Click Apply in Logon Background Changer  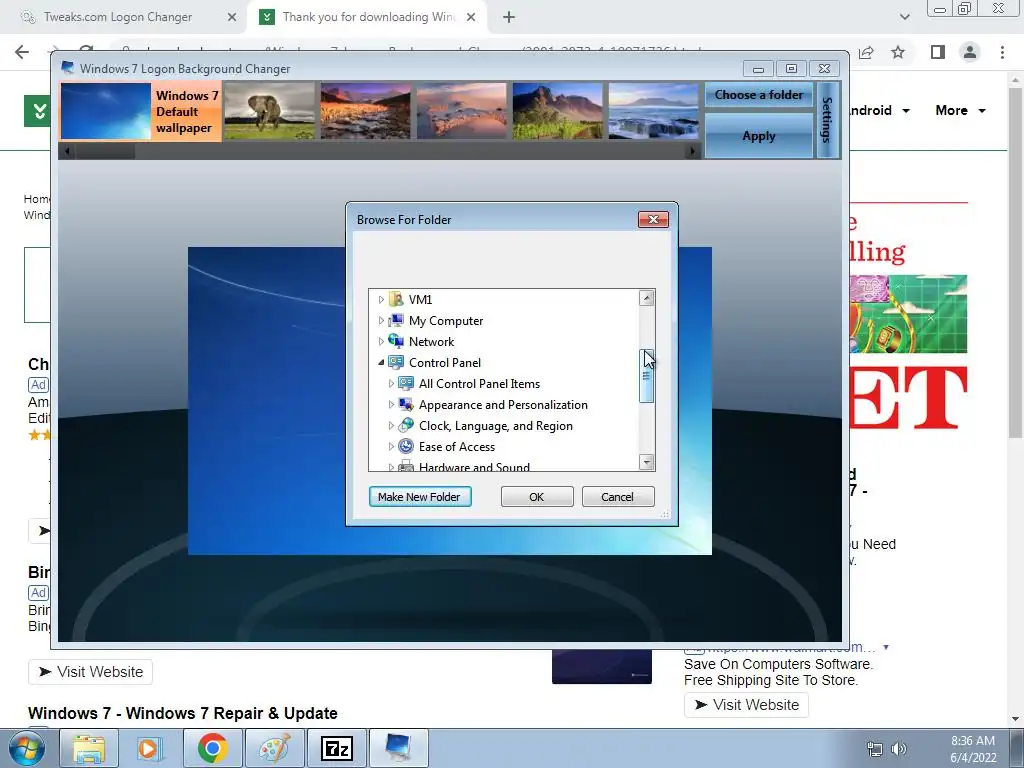[x=759, y=136]
